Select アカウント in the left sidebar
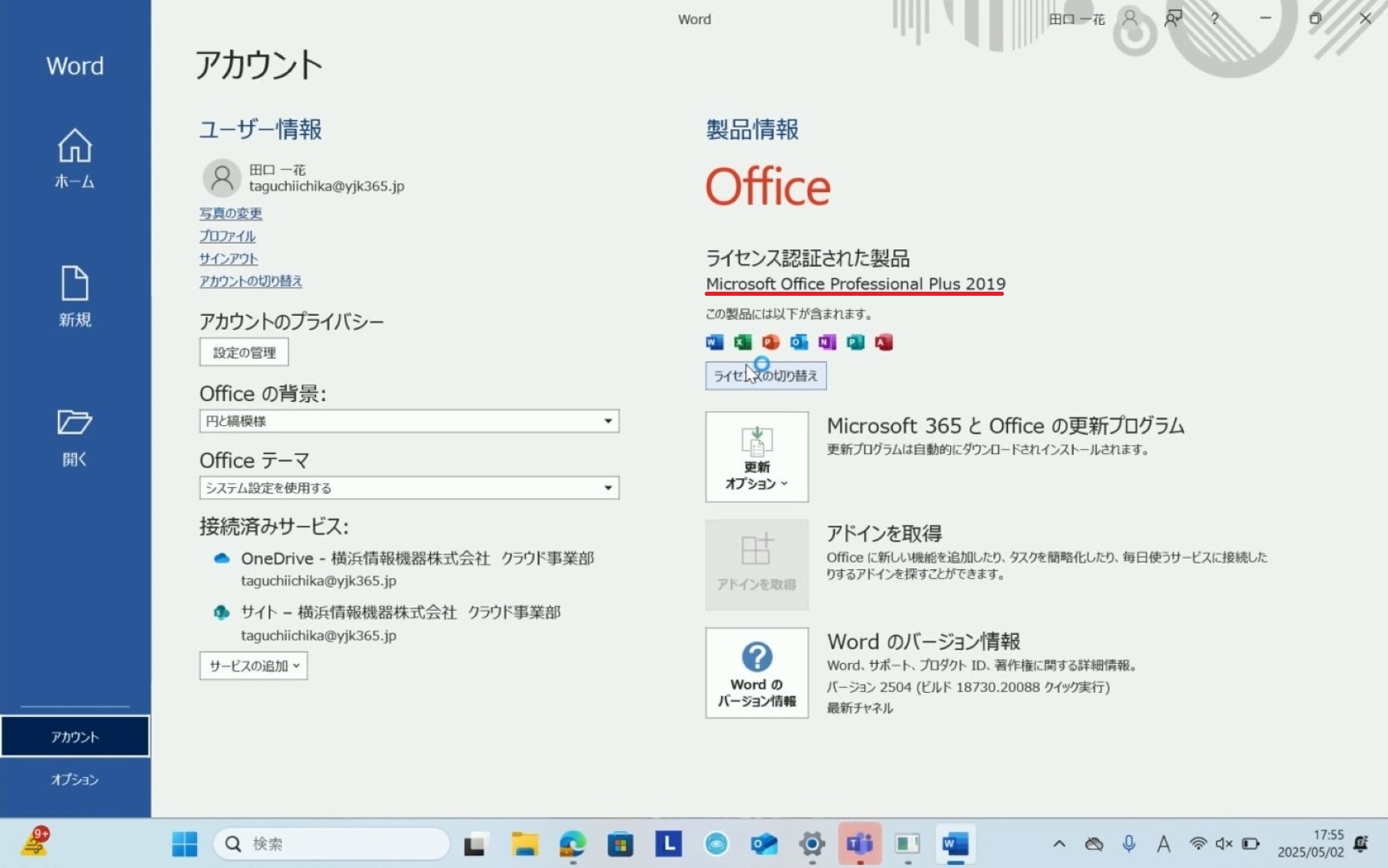1388x868 pixels. pos(75,737)
